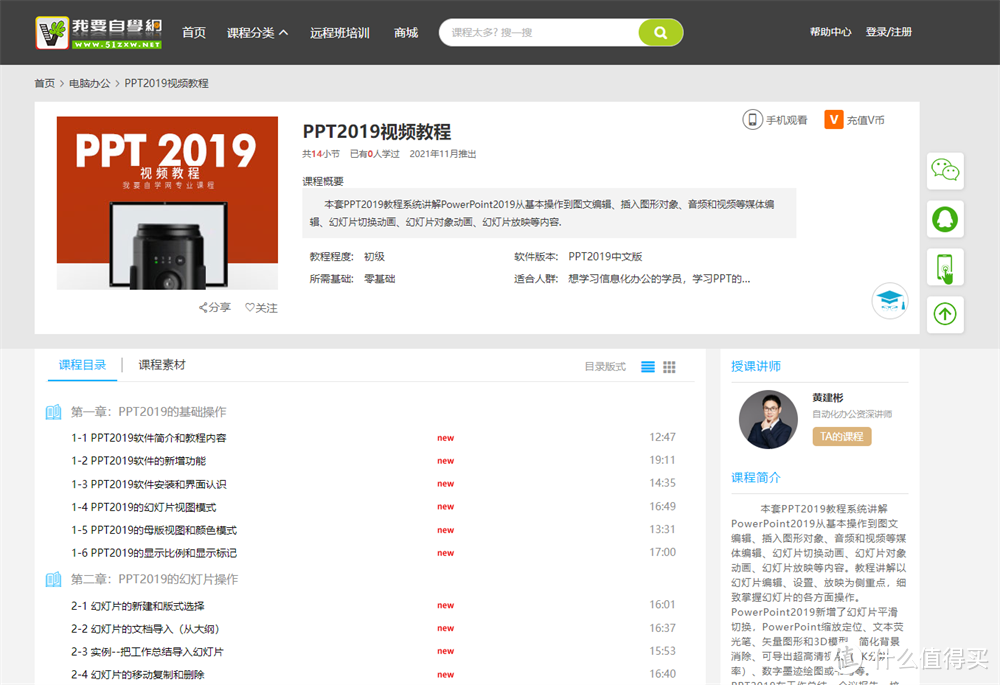
Task: Switch catalog to list layout icon
Action: tap(647, 367)
